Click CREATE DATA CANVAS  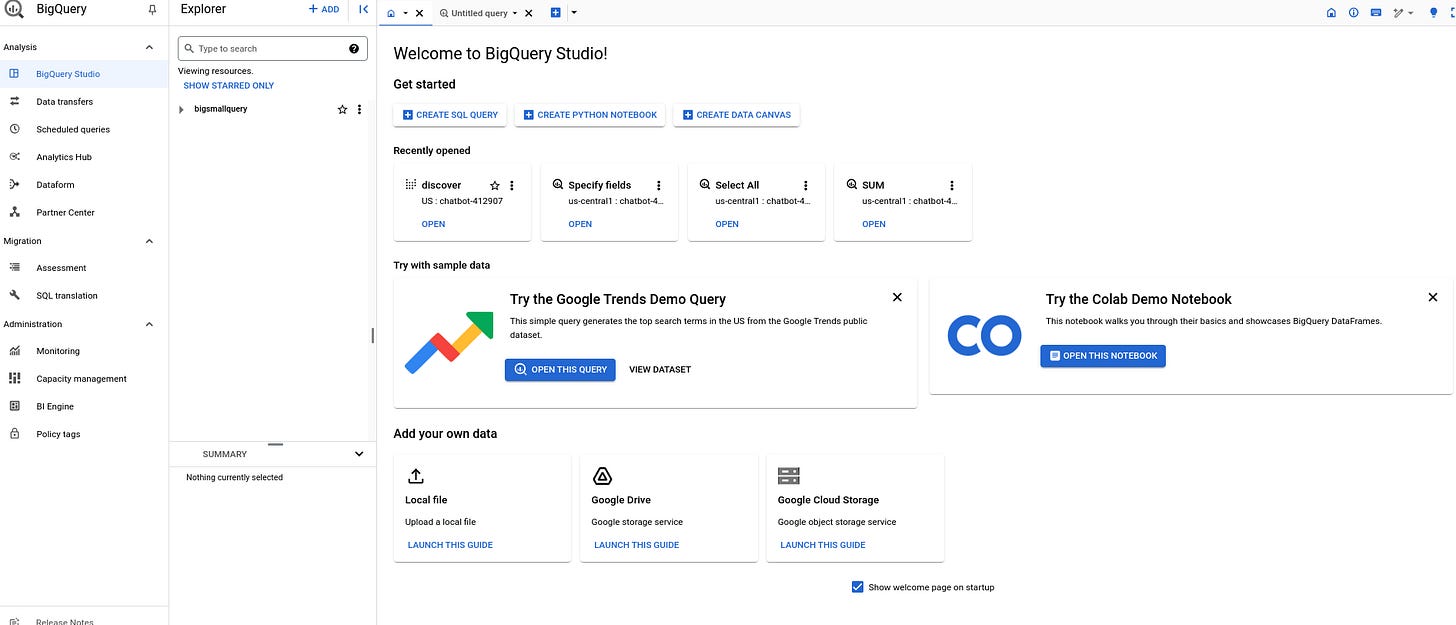coord(737,115)
